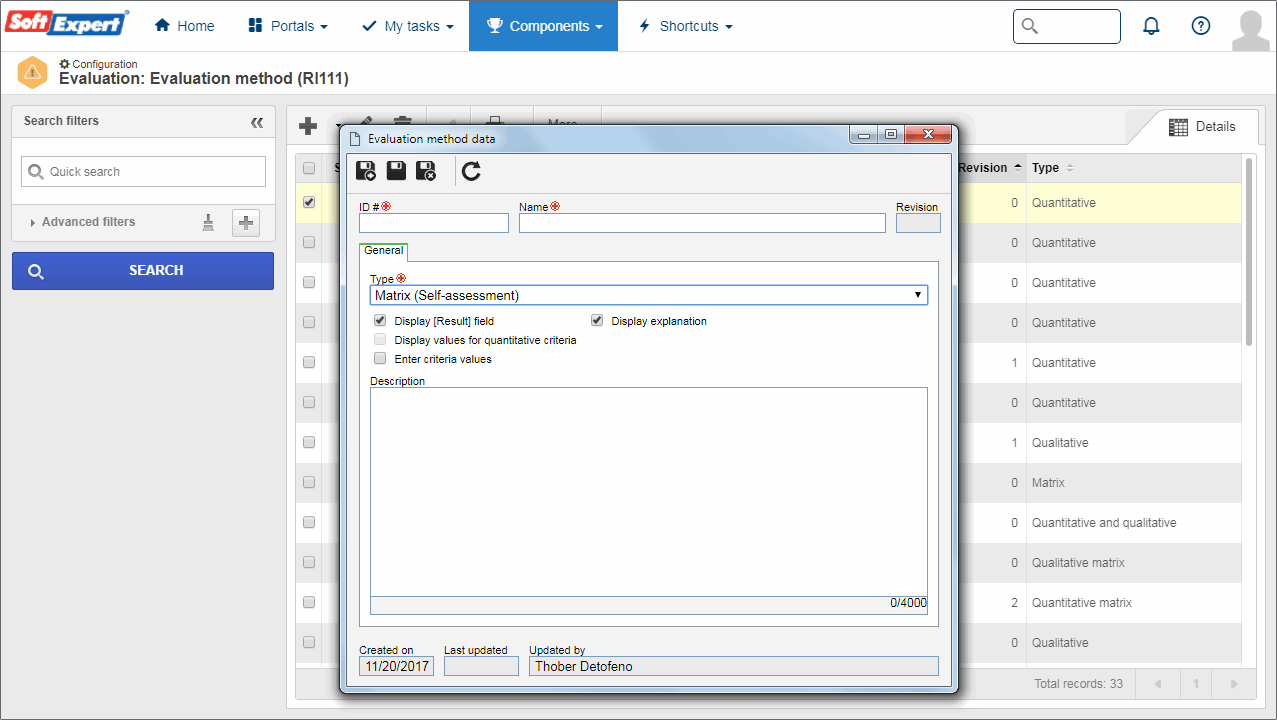
Task: Click the Description text area
Action: coord(648,492)
